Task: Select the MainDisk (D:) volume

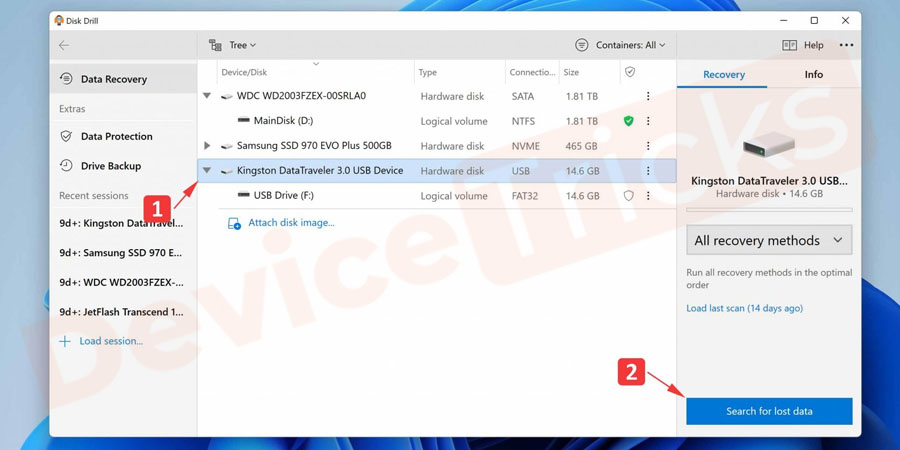Action: pos(437,121)
